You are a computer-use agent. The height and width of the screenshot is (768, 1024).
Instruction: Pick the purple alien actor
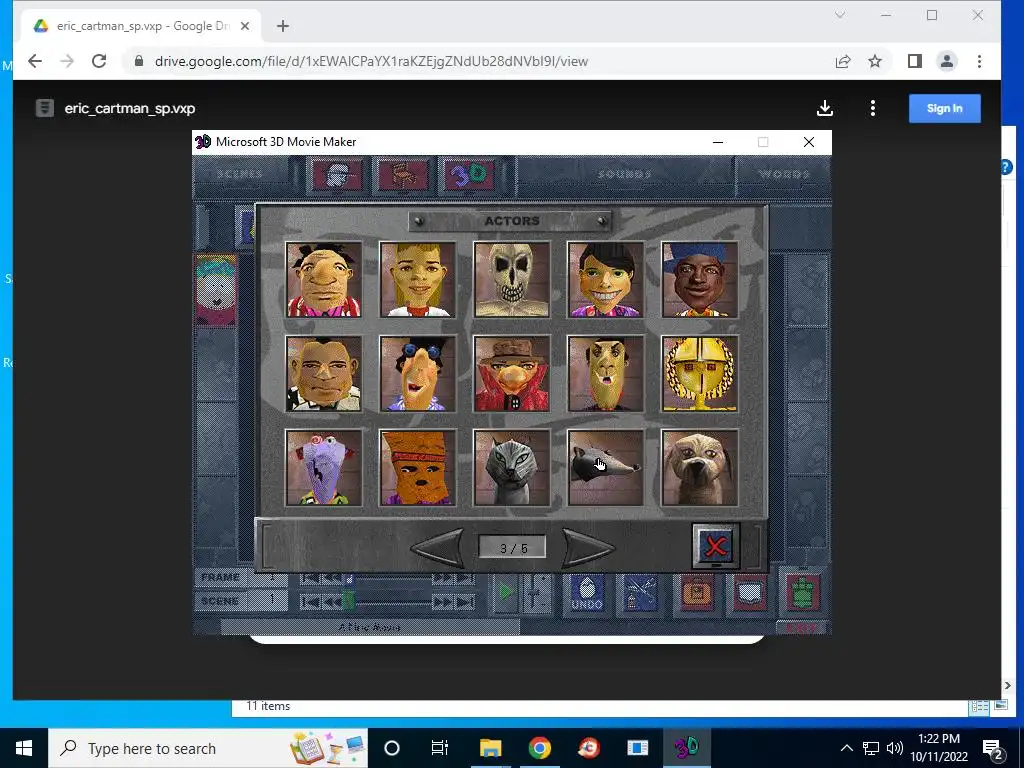[323, 468]
